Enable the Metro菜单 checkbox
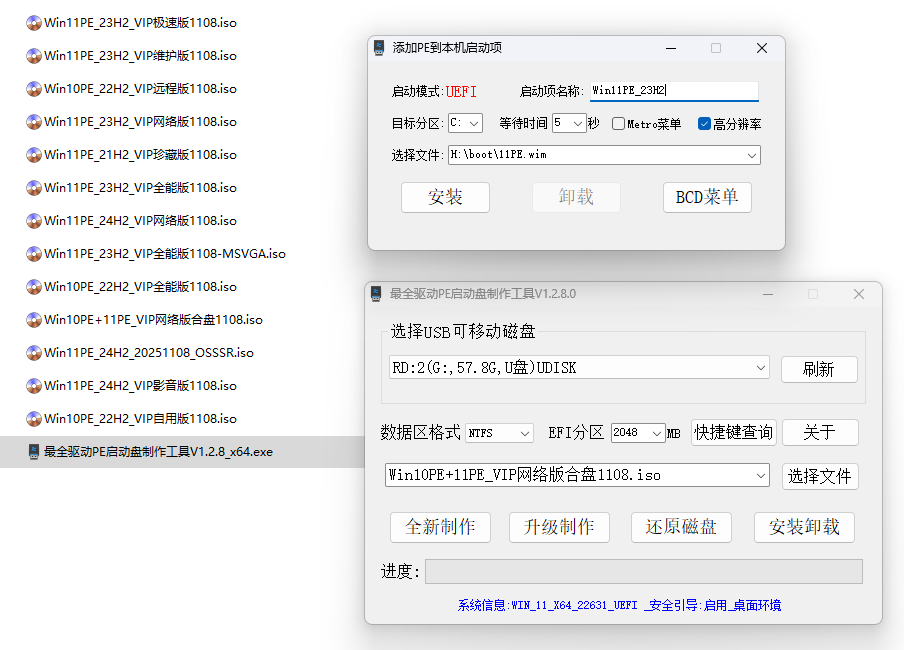This screenshot has height=650, width=904. [618, 124]
